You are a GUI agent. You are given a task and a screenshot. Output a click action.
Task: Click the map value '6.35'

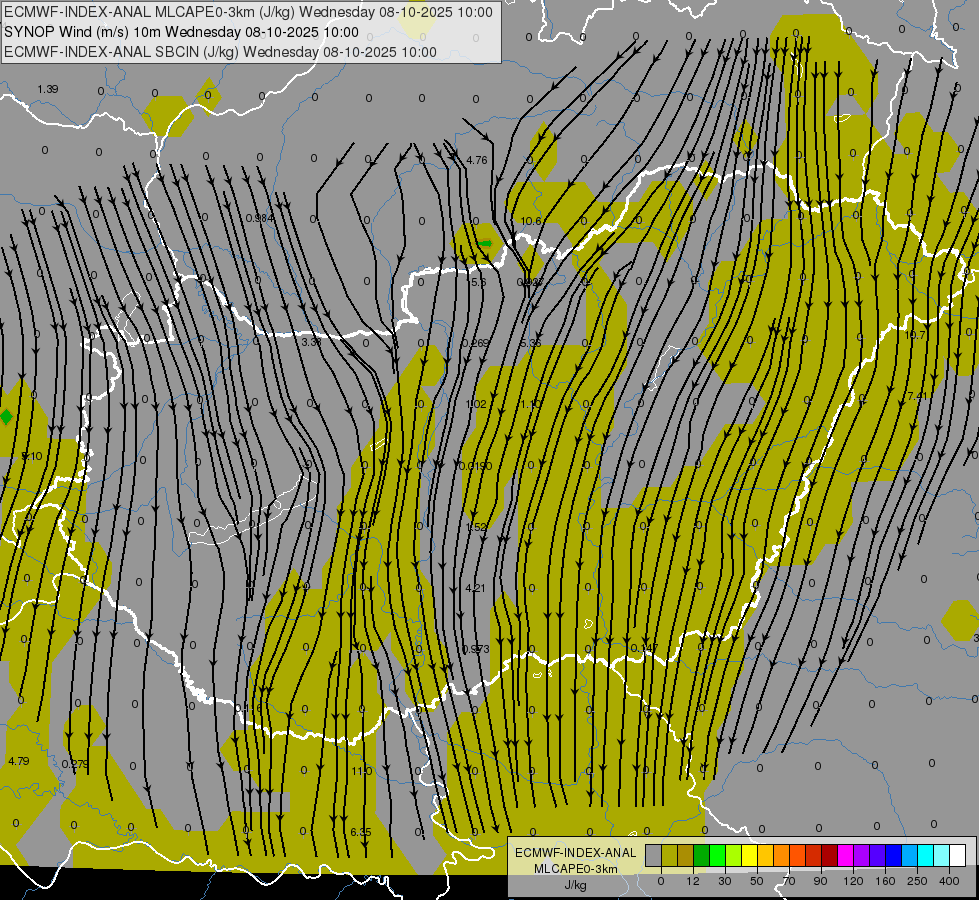[360, 832]
